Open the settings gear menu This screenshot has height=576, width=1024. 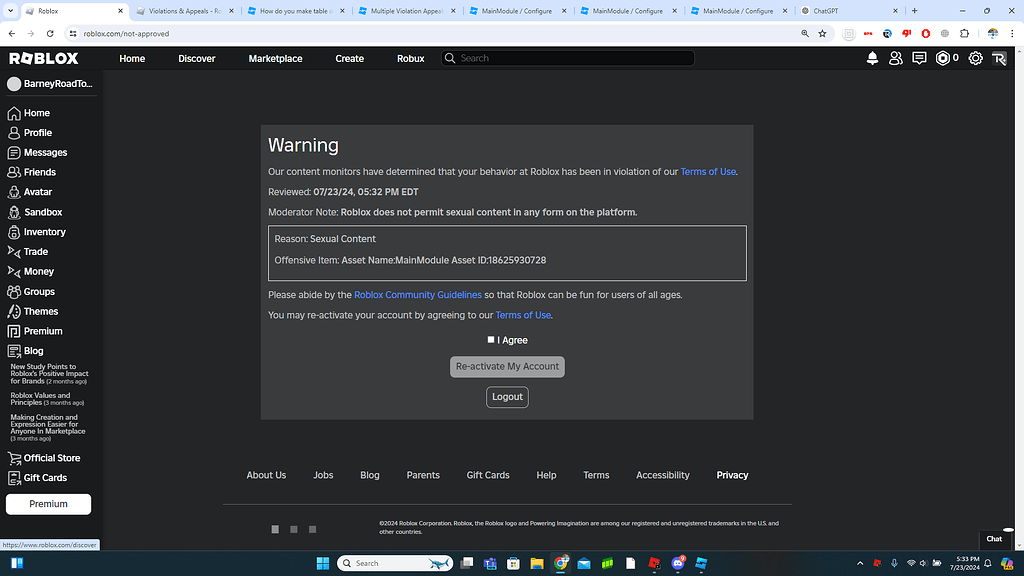[975, 58]
